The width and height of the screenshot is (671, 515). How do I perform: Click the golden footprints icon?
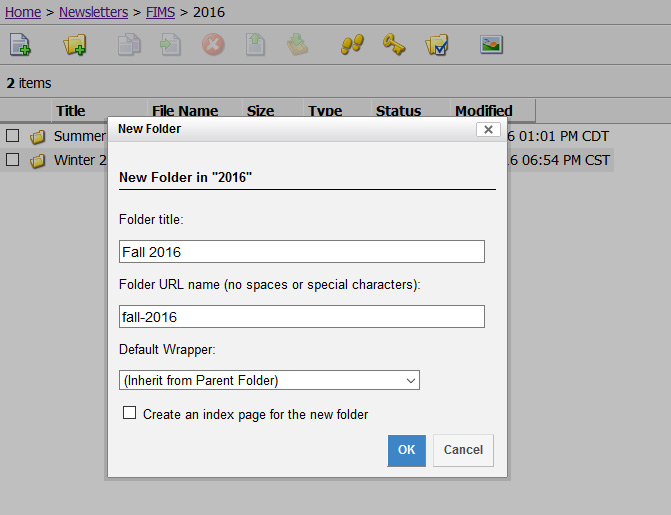352,45
